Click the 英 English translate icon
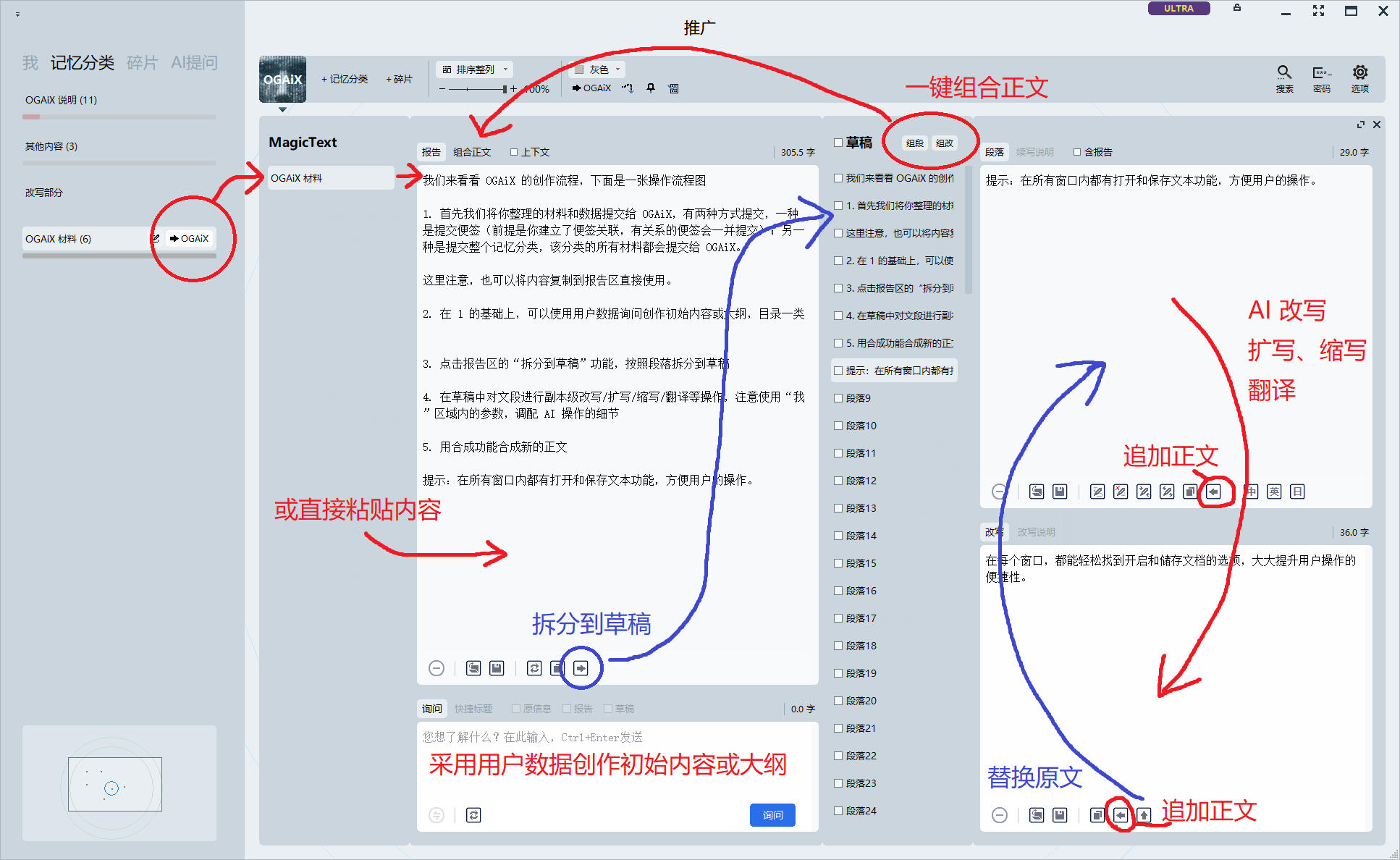 click(x=1275, y=492)
